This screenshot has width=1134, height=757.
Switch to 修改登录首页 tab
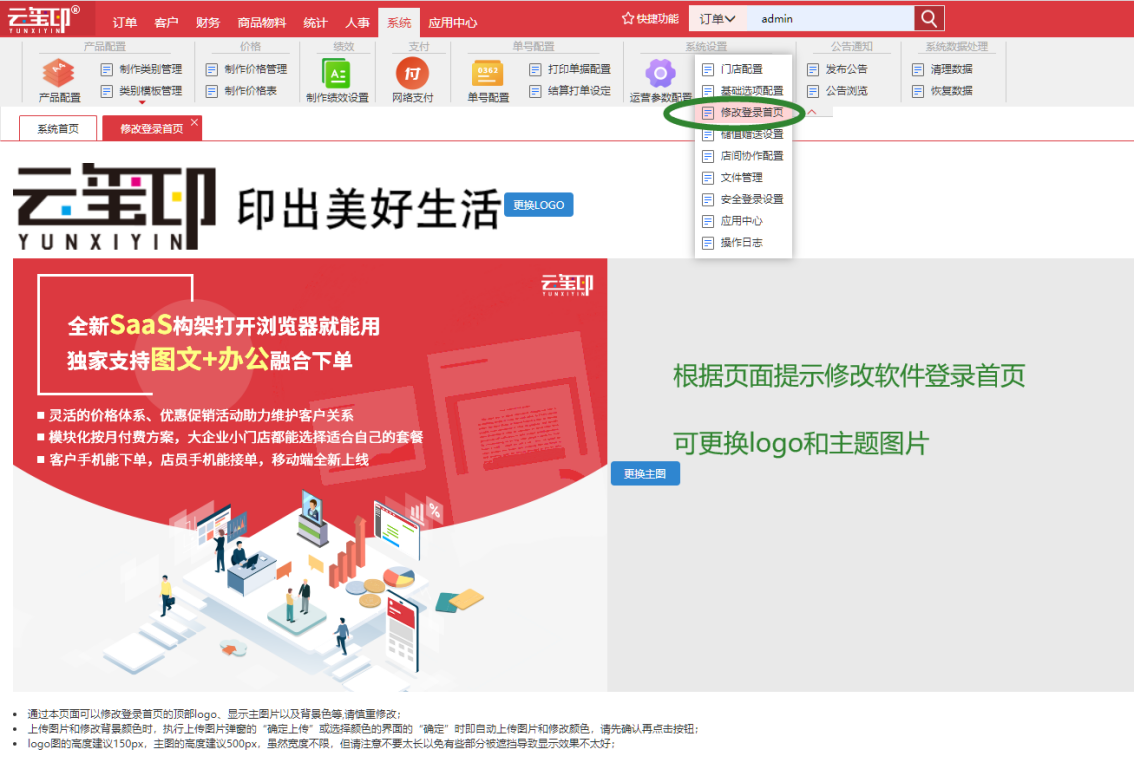click(151, 129)
